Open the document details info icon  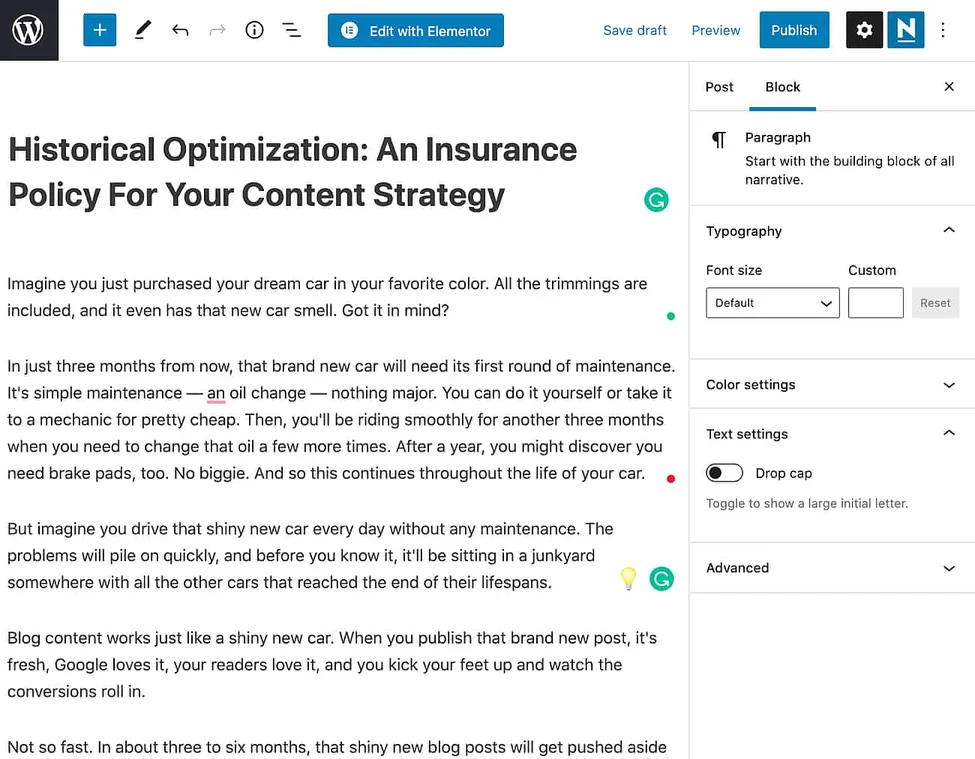[x=254, y=30]
